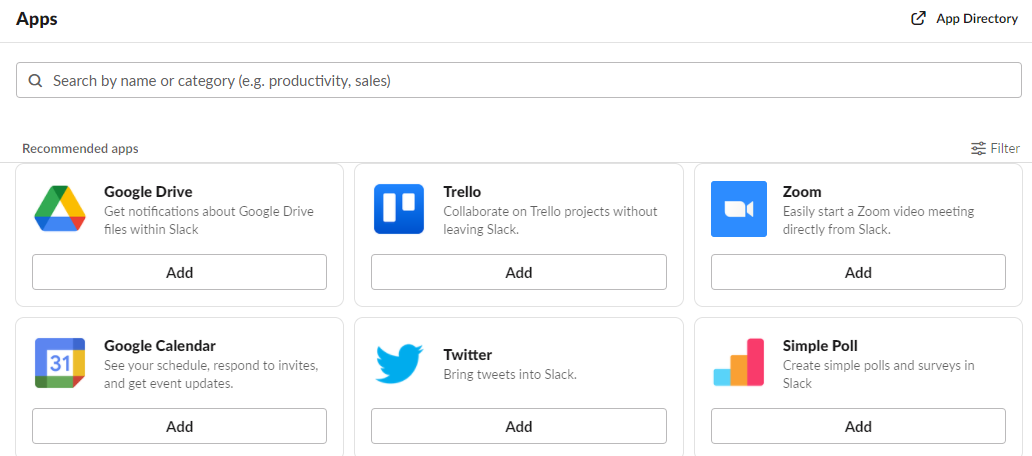This screenshot has width=1032, height=456.
Task: Open the Filter options
Action: (995, 148)
